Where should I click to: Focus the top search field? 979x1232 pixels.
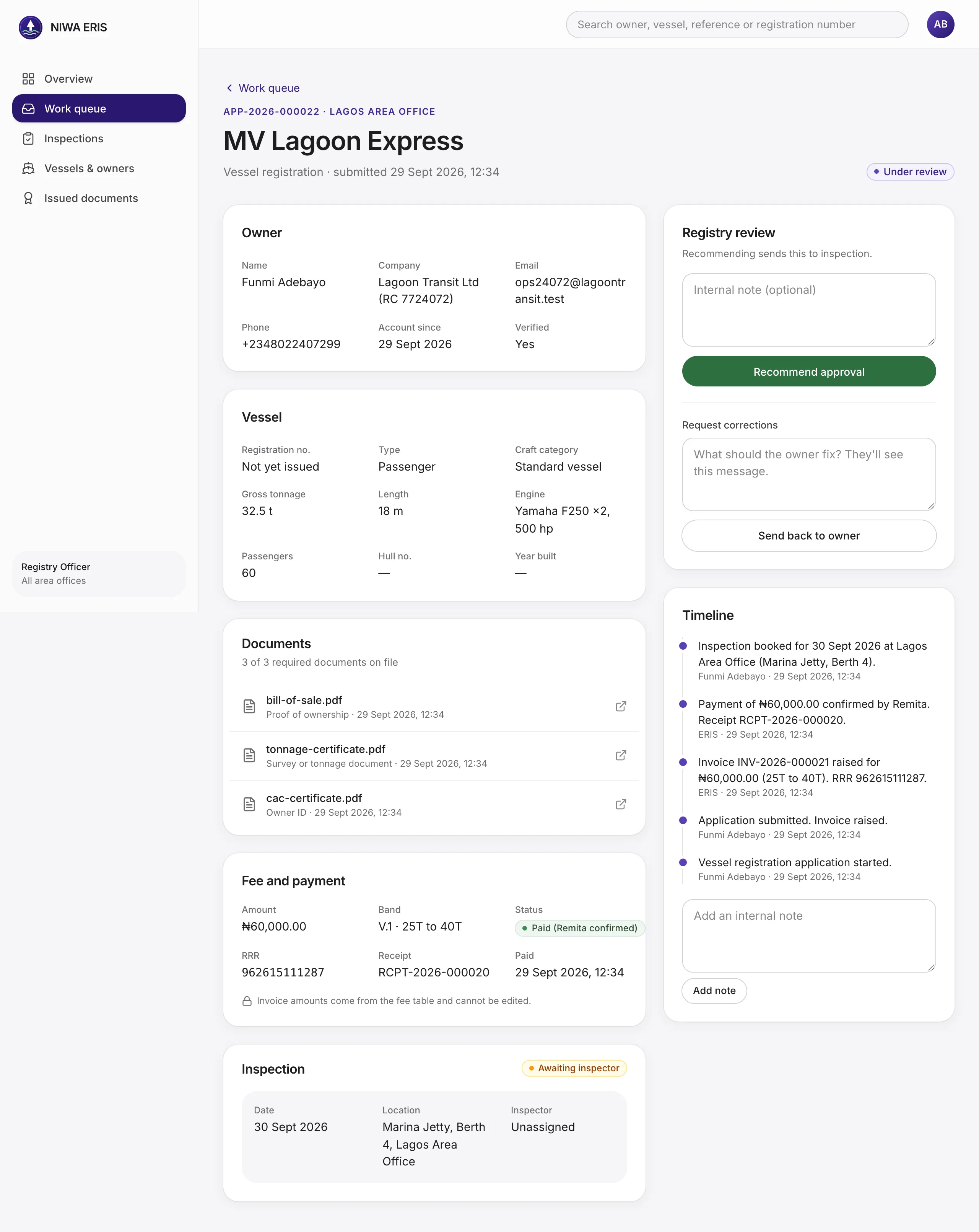click(x=737, y=24)
